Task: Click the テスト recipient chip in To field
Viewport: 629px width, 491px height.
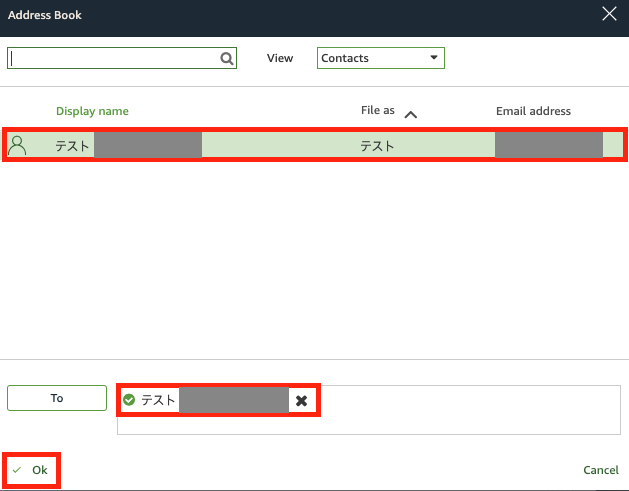Action: (158, 400)
